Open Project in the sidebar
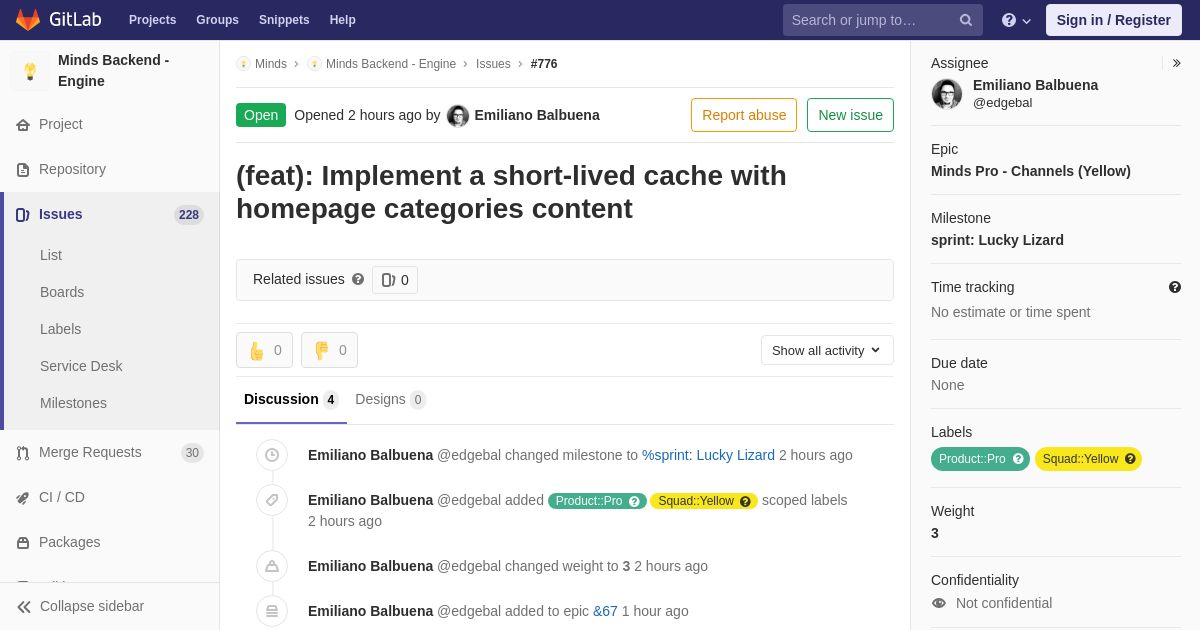This screenshot has height=630, width=1200. coord(61,124)
